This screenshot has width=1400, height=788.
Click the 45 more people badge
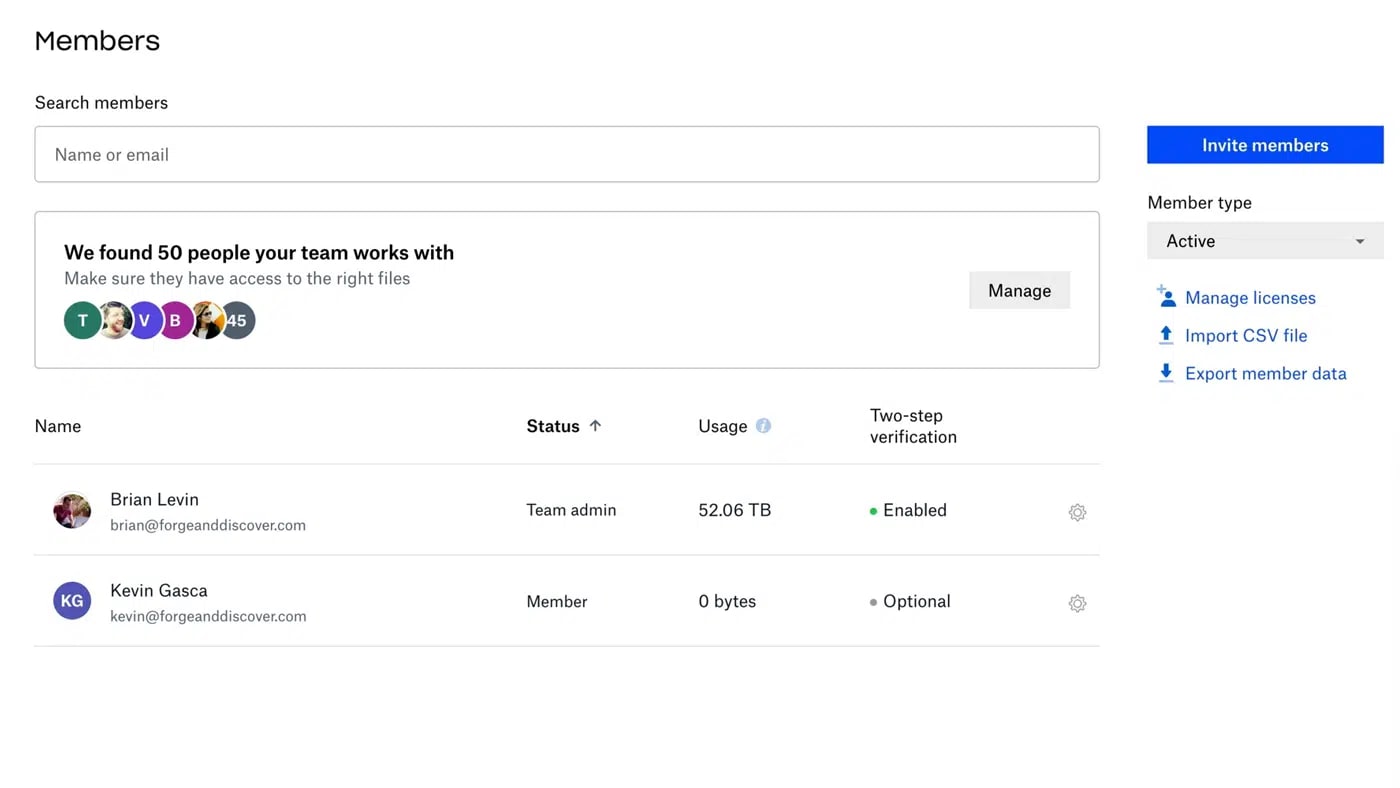(239, 321)
